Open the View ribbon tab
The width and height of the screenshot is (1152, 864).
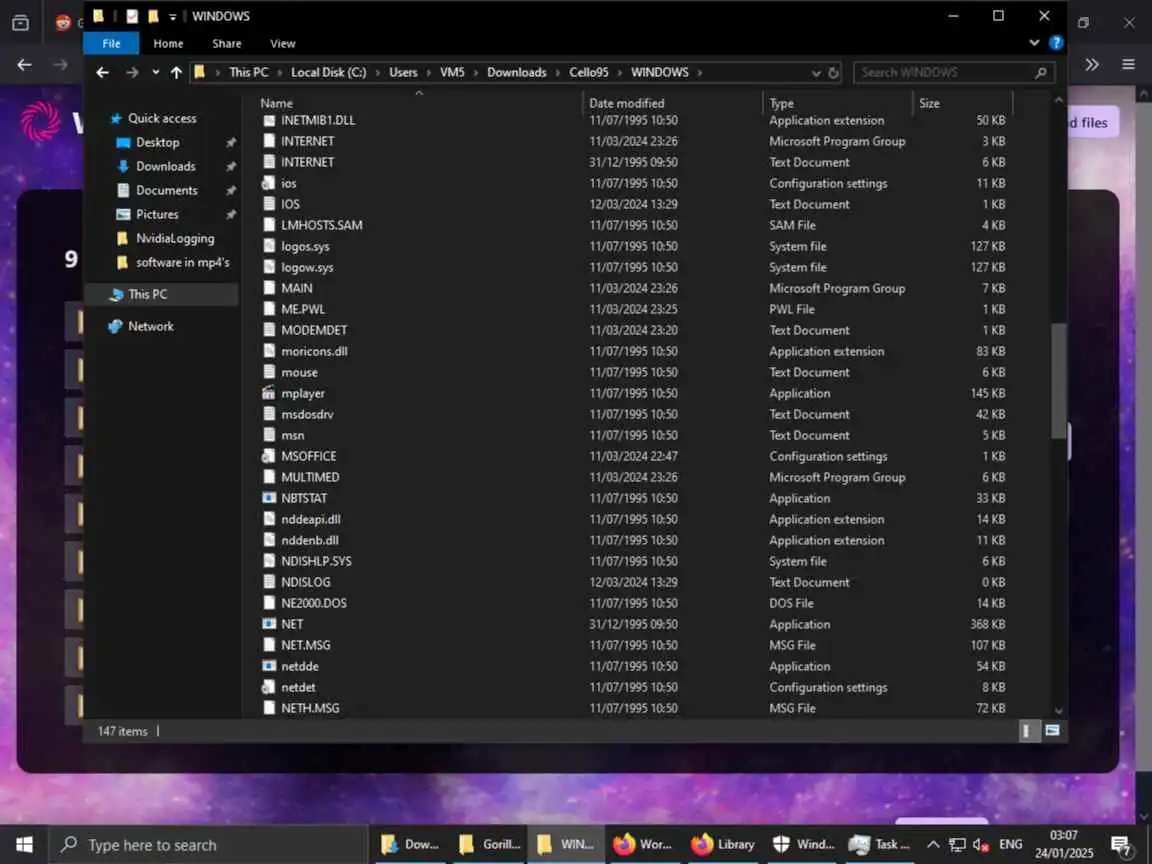tap(282, 43)
